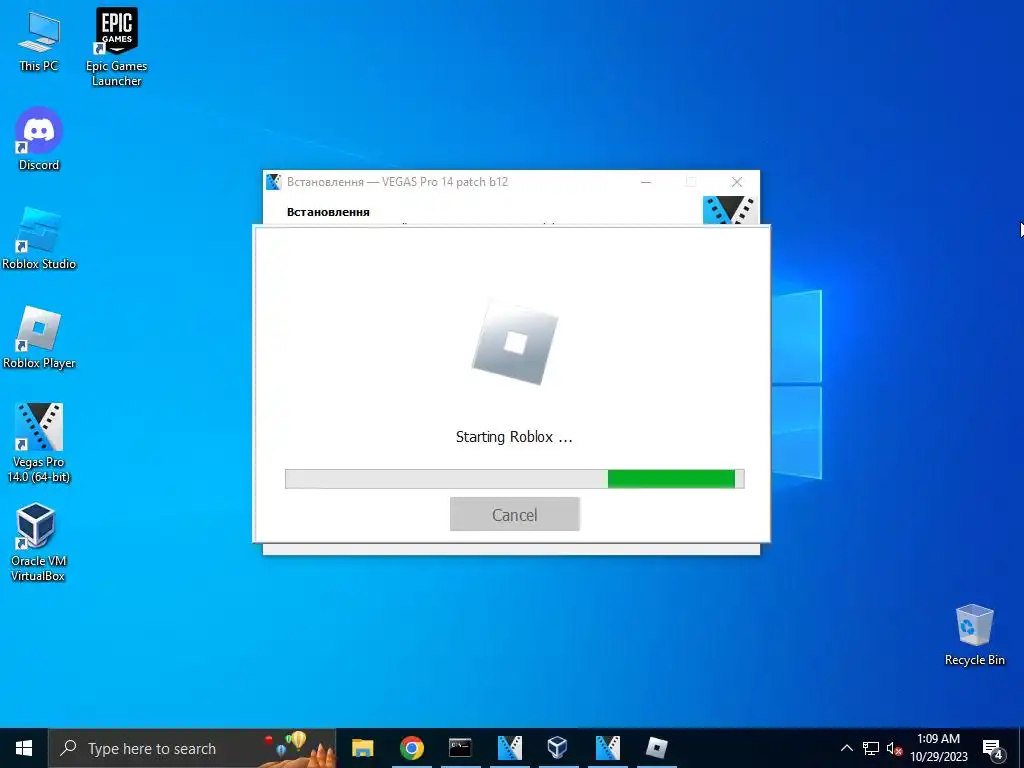The height and width of the screenshot is (768, 1024).
Task: Open VirtualBox from the taskbar
Action: point(558,748)
